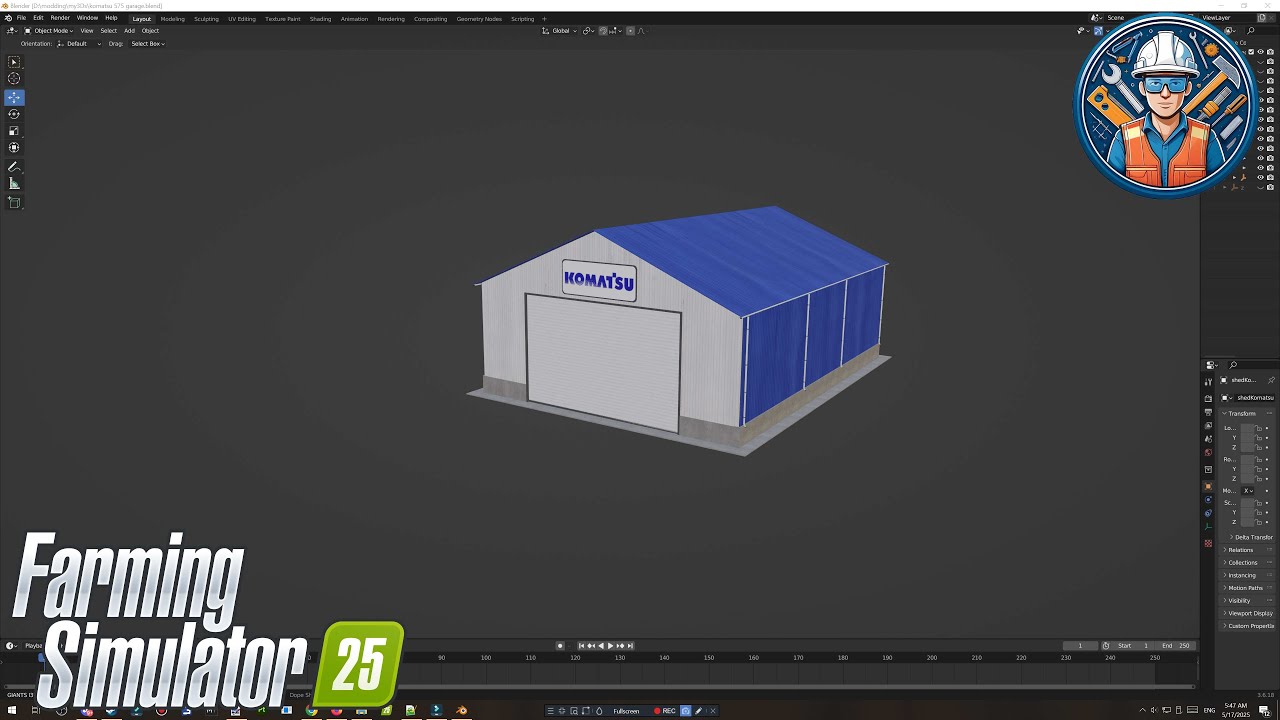Open the Global transform orientation dropdown
This screenshot has width=1280, height=720.
pos(560,31)
